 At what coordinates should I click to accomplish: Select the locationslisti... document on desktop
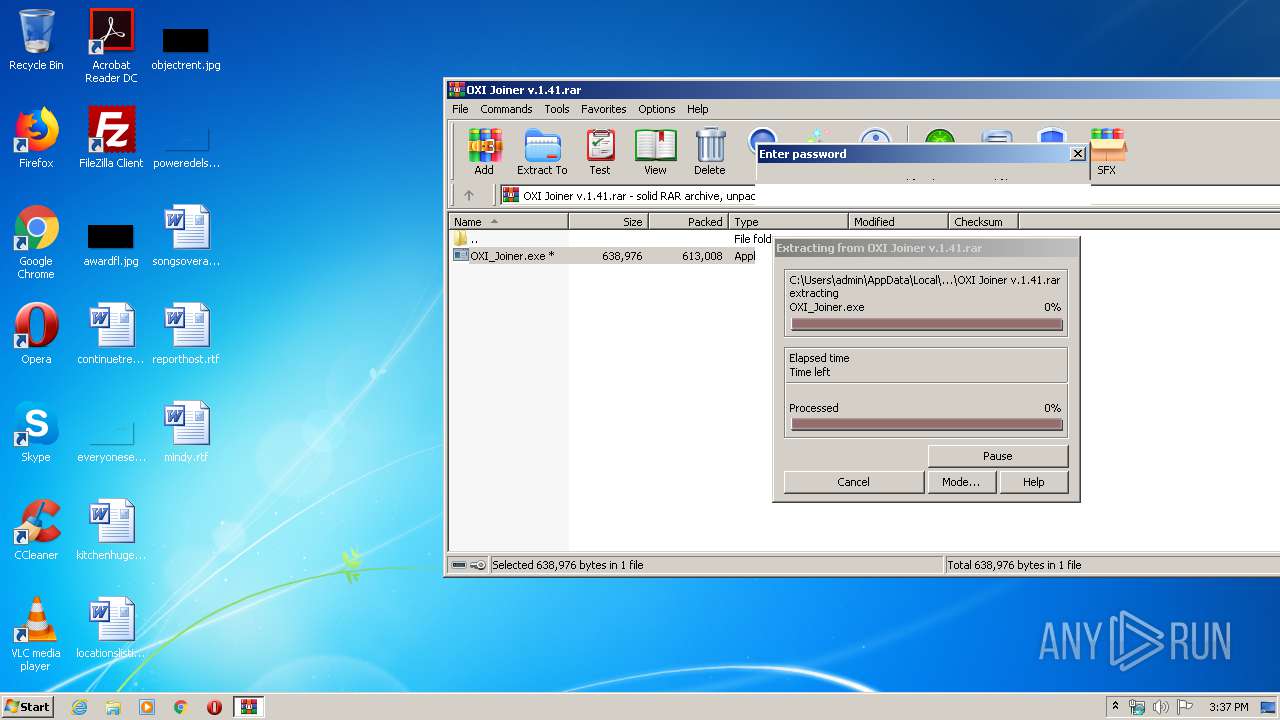111,628
